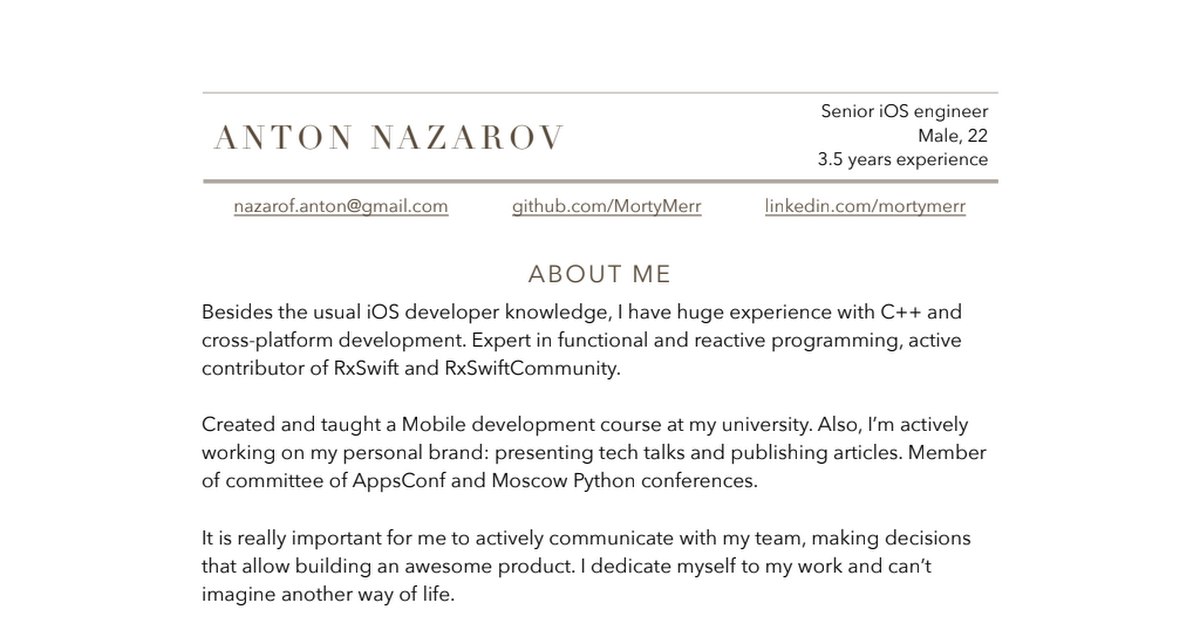Click the 3.5 years experience text
The height and width of the screenshot is (630, 1200).
coord(903,159)
